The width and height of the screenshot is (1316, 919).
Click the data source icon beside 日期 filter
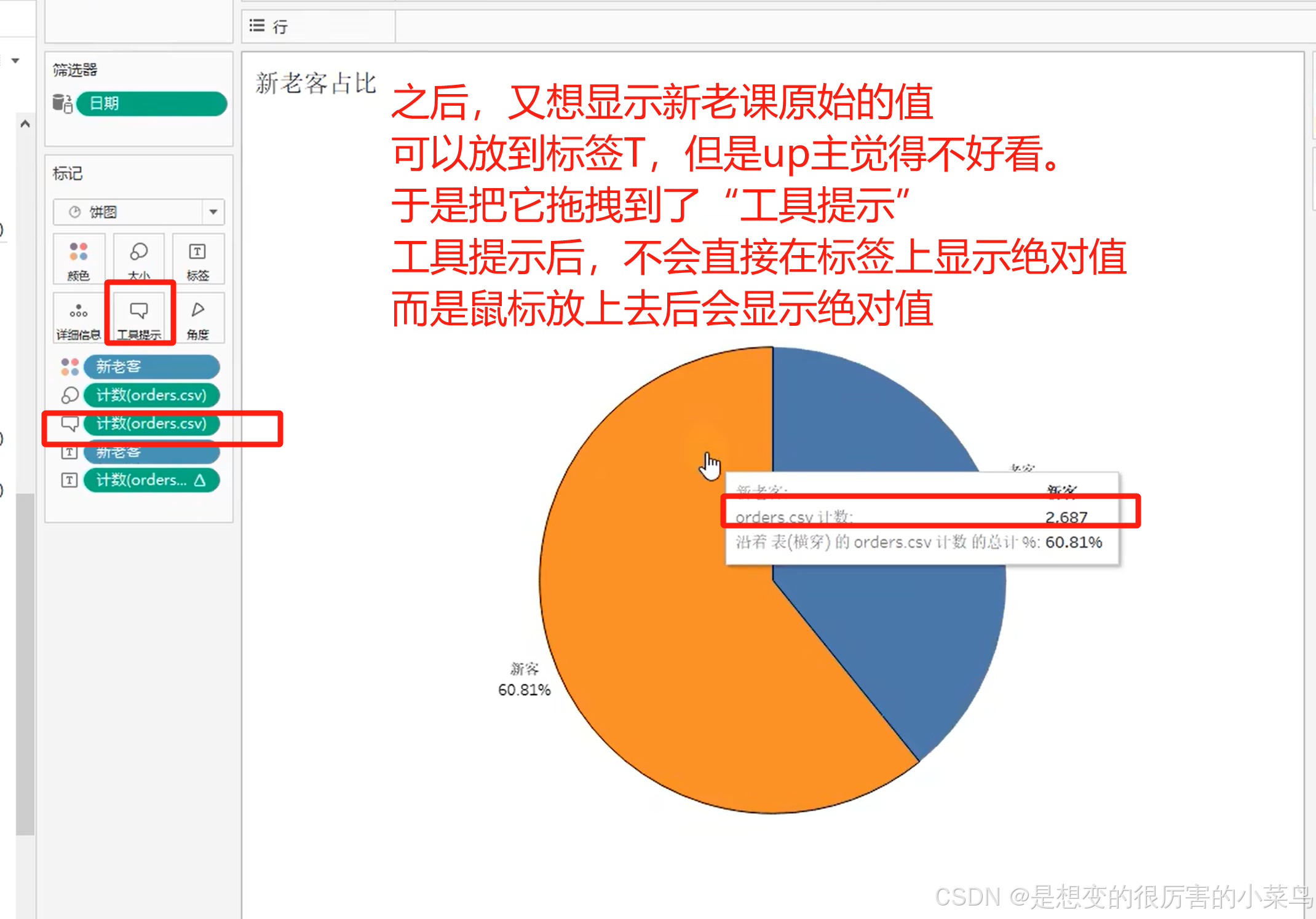[x=62, y=103]
